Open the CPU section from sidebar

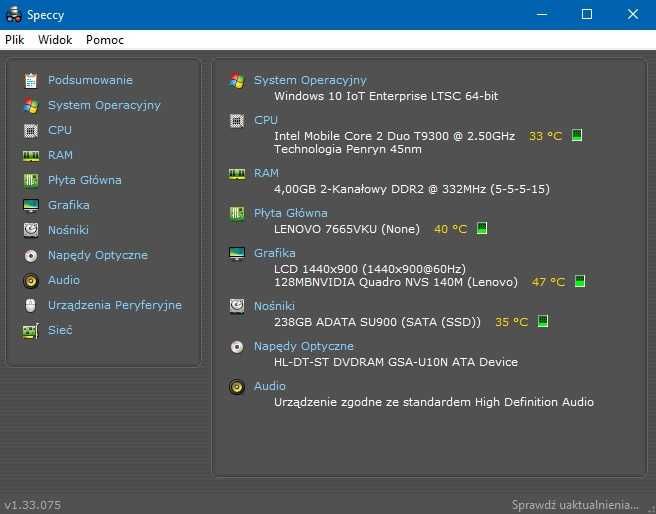point(60,130)
